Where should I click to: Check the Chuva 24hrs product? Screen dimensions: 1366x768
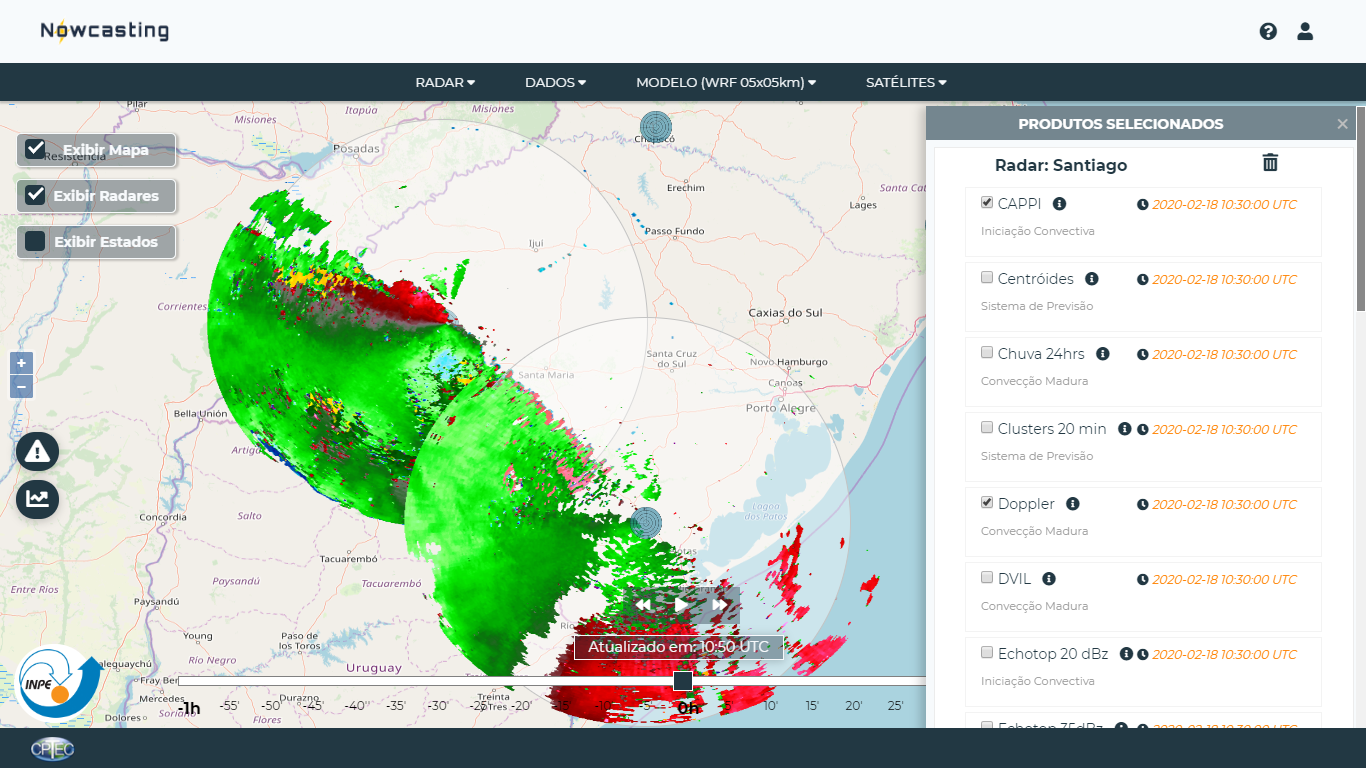(x=987, y=353)
